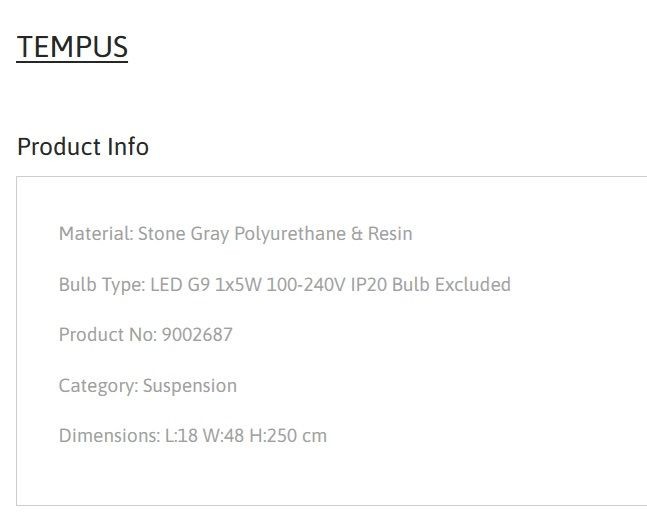The height and width of the screenshot is (526, 647).
Task: Click the product number 9002687
Action: (197, 335)
